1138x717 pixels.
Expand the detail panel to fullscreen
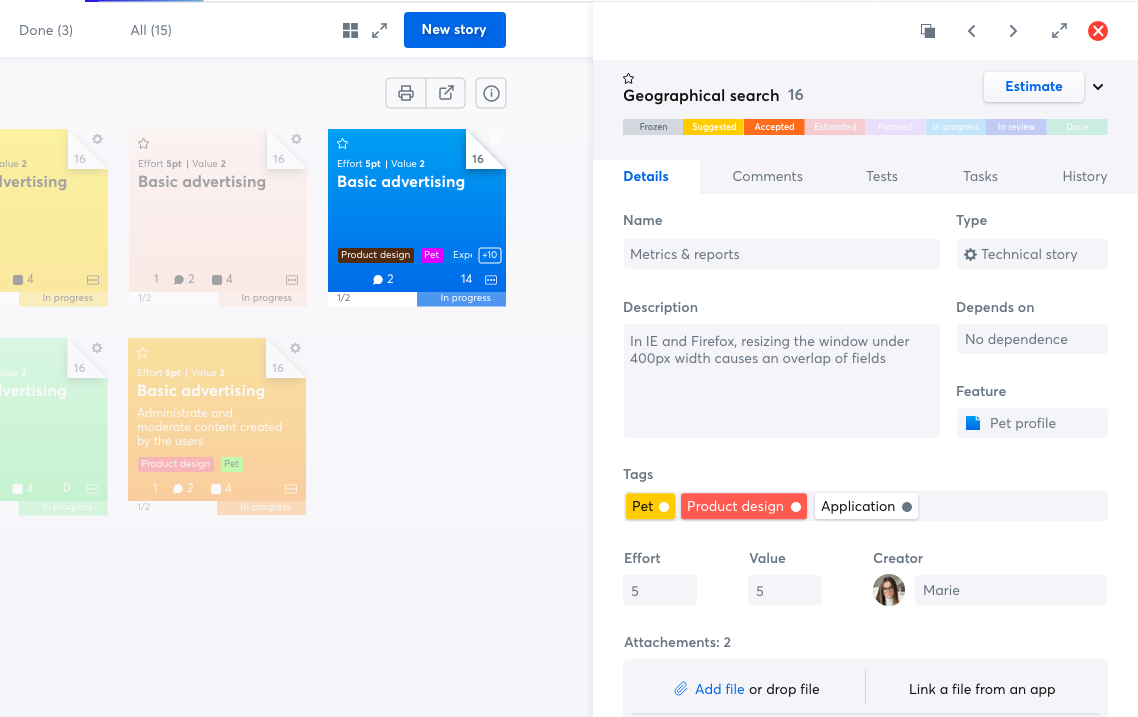tap(1059, 31)
